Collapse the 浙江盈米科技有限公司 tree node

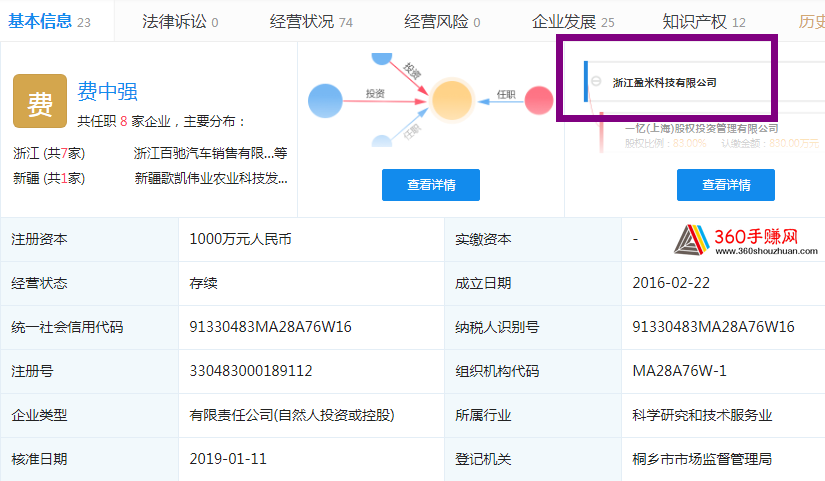pyautogui.click(x=596, y=81)
